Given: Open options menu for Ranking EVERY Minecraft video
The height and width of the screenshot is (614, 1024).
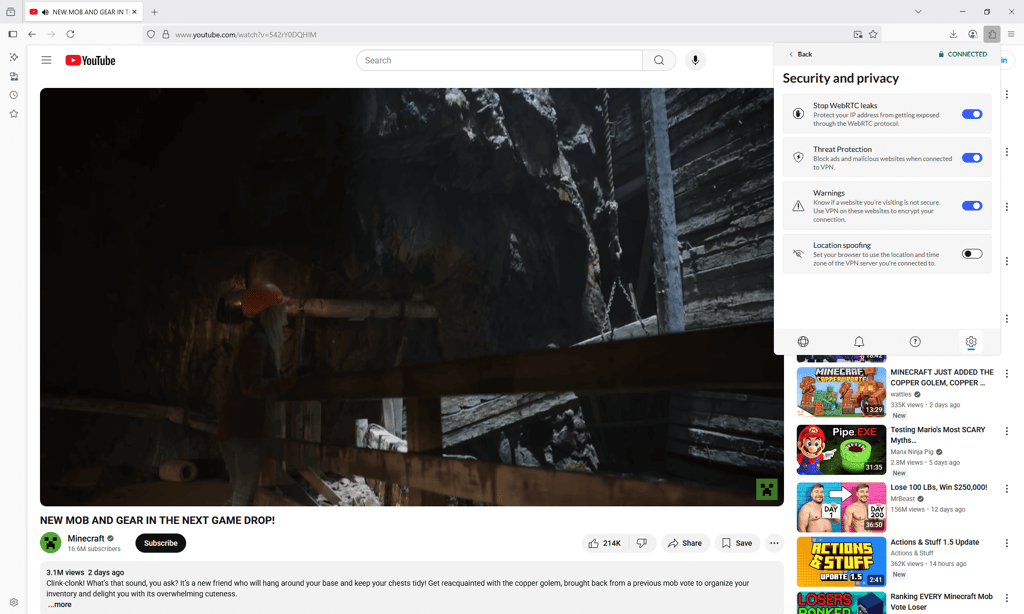Looking at the screenshot, I should coord(1006,598).
